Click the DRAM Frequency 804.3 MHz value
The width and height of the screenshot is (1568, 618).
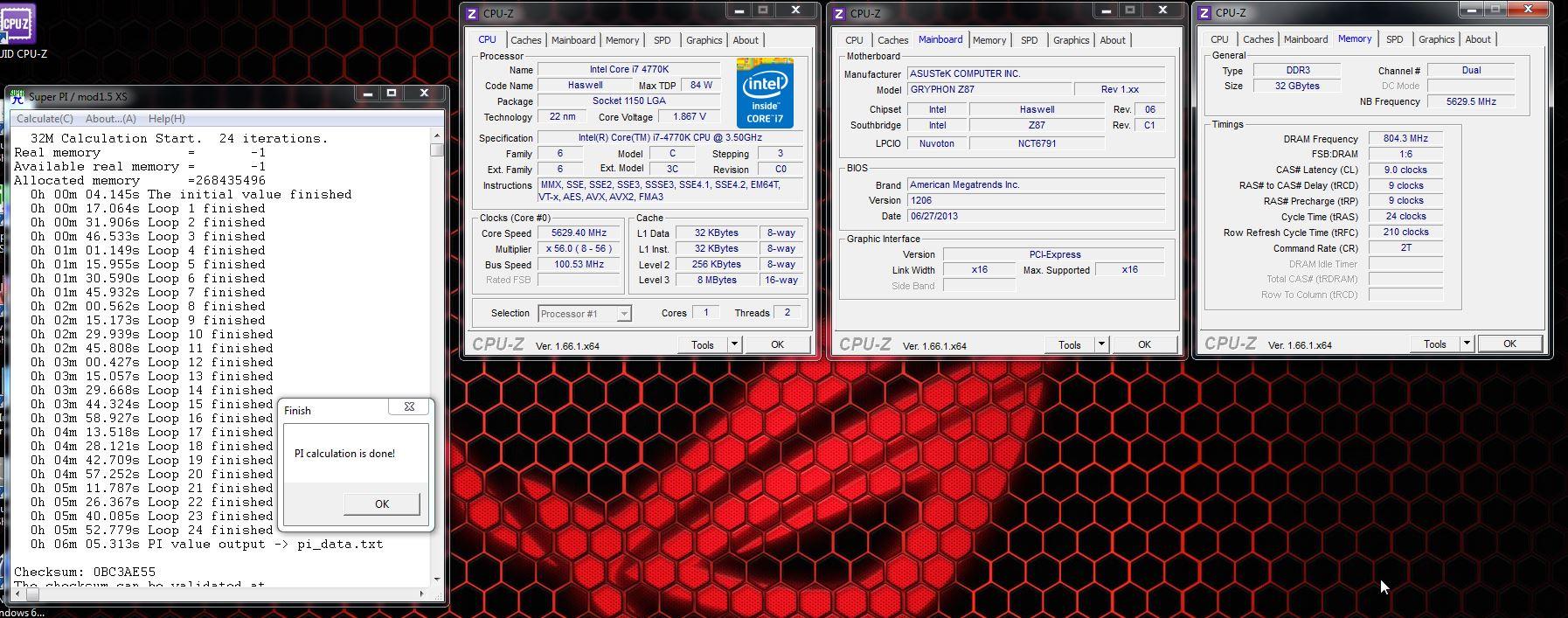coord(1405,138)
